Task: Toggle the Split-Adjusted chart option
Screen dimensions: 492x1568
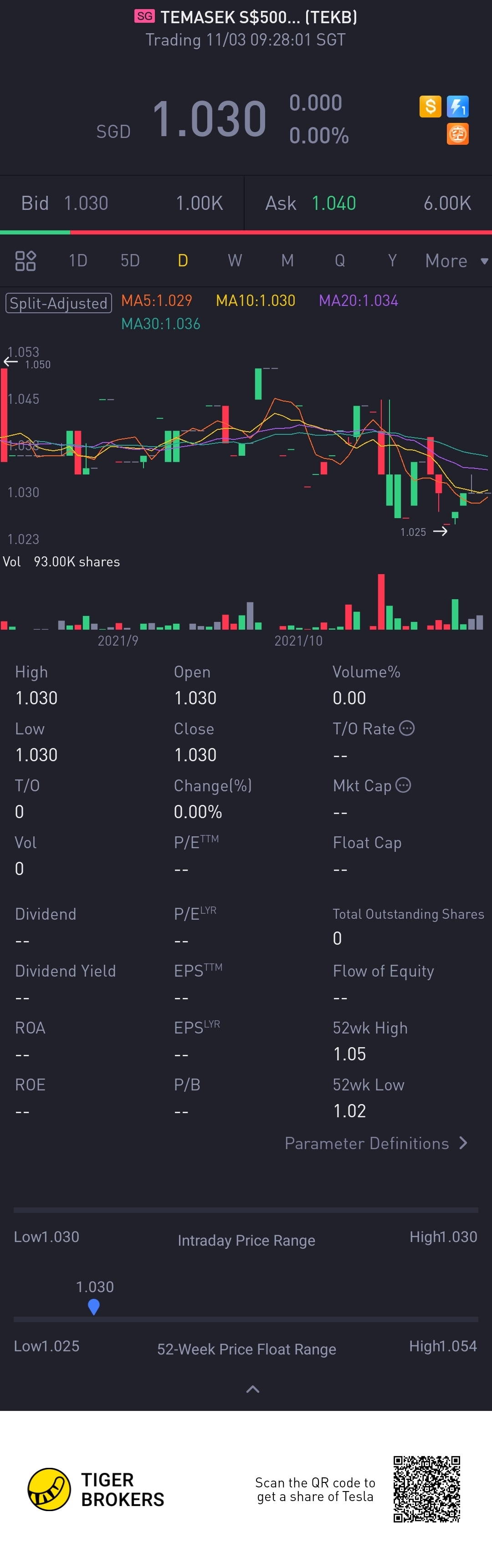Action: (58, 302)
